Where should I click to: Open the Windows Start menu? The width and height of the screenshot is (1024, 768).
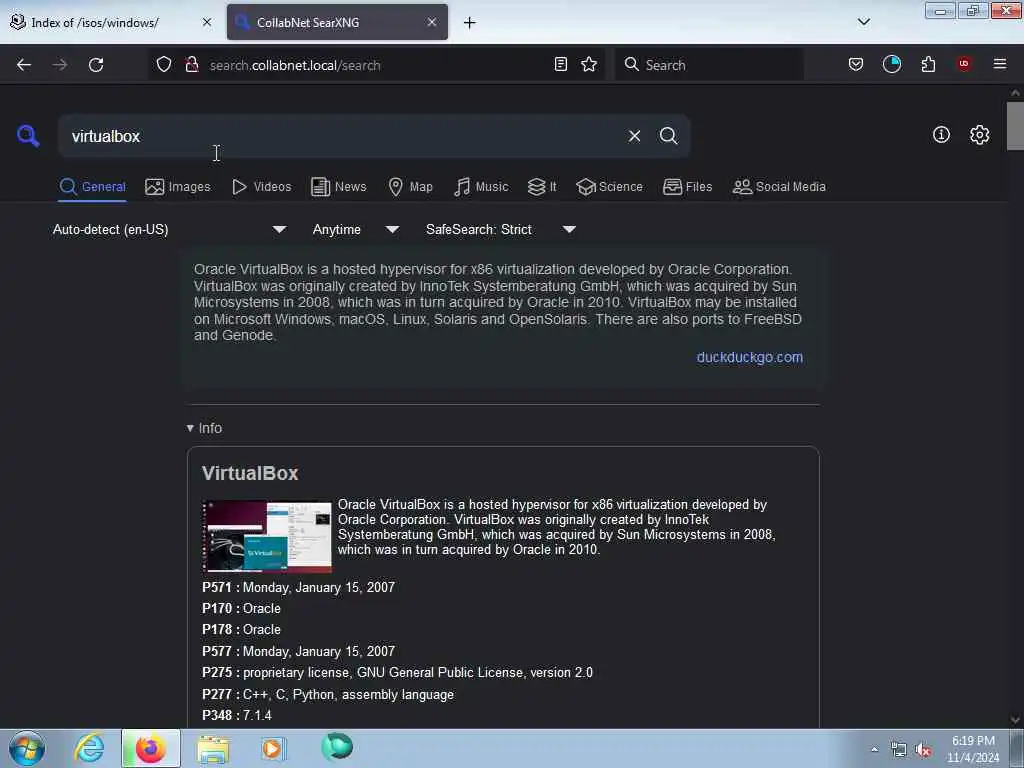pos(27,748)
